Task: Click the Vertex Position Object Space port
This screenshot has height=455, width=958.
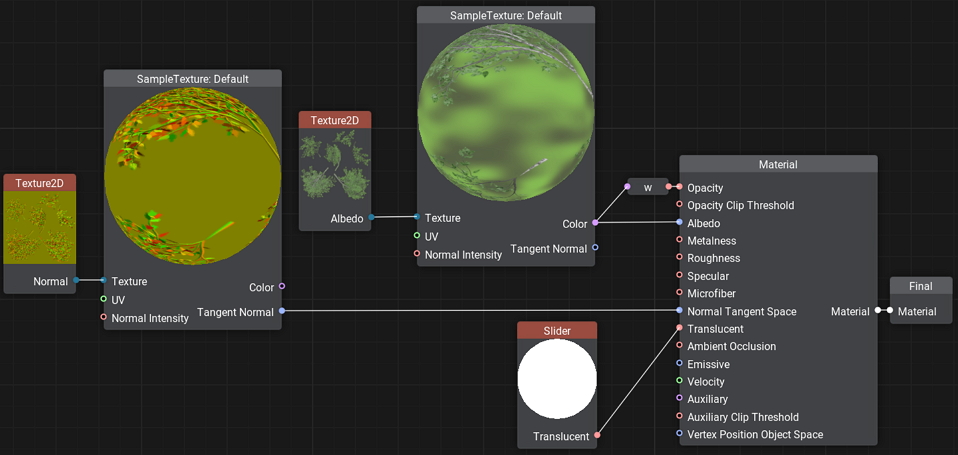Action: tap(680, 435)
